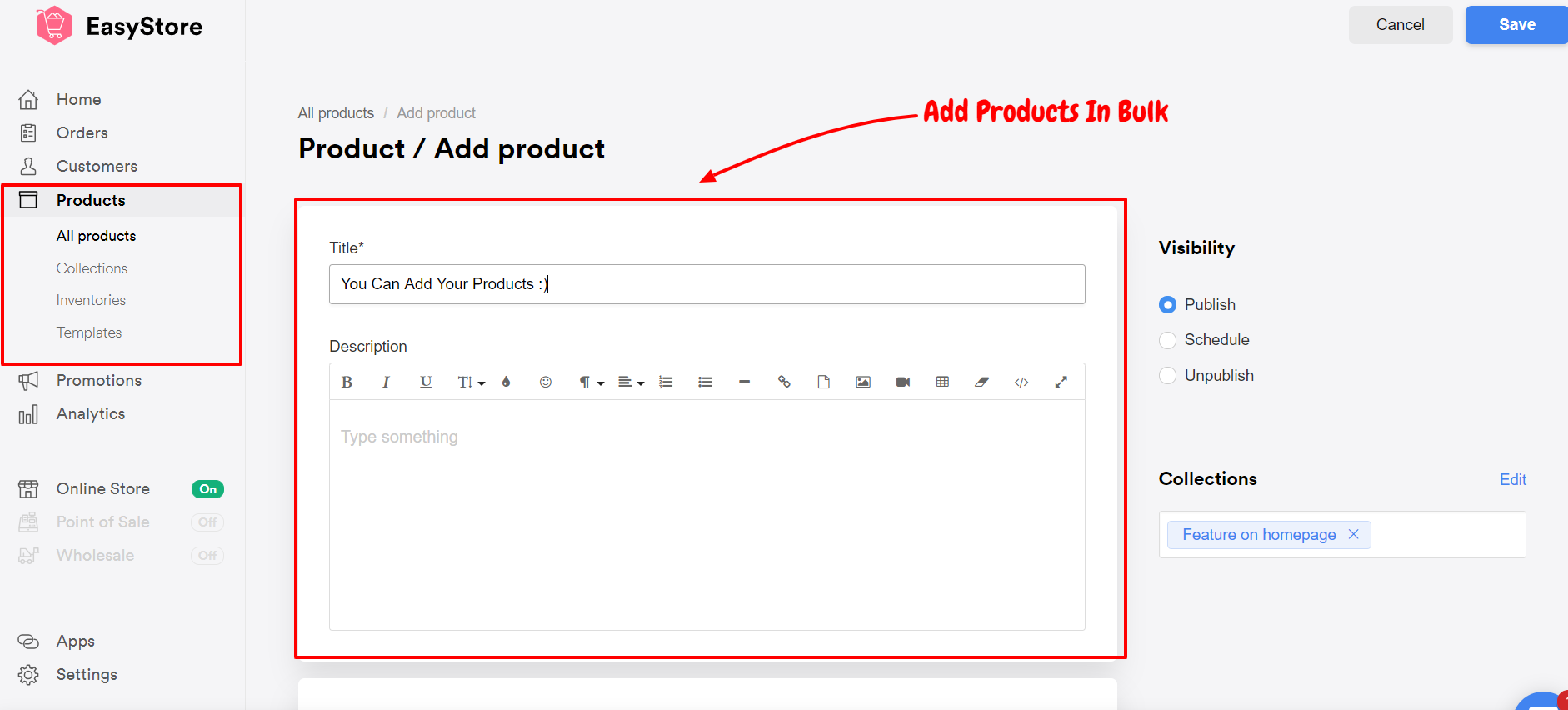Click the Apps icon in sidebar
1568x710 pixels.
[28, 642]
